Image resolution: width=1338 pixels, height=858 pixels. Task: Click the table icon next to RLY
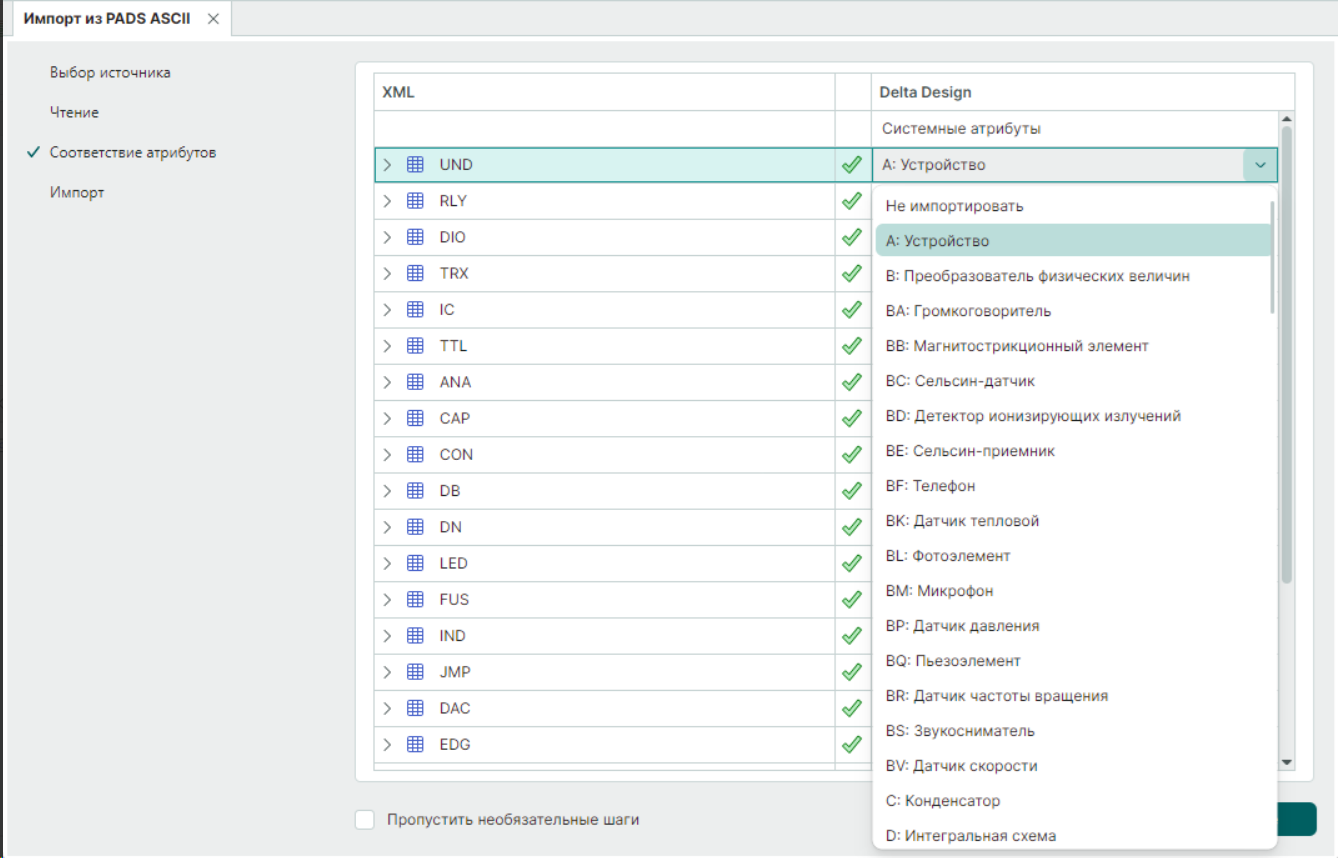point(415,201)
